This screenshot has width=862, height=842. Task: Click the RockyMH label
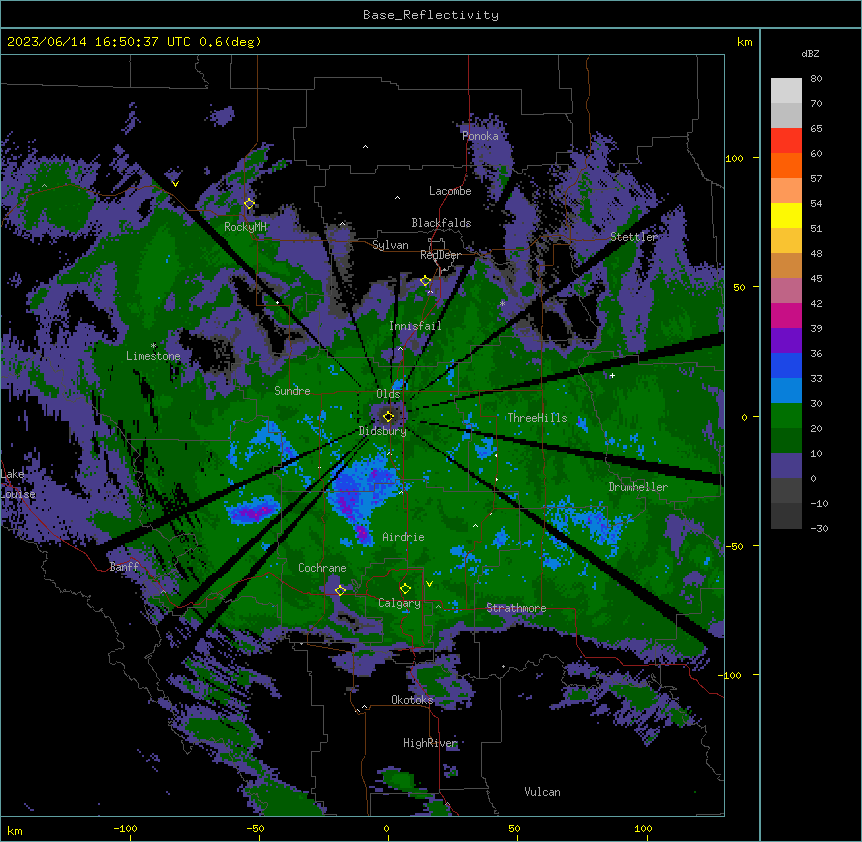[x=245, y=227]
